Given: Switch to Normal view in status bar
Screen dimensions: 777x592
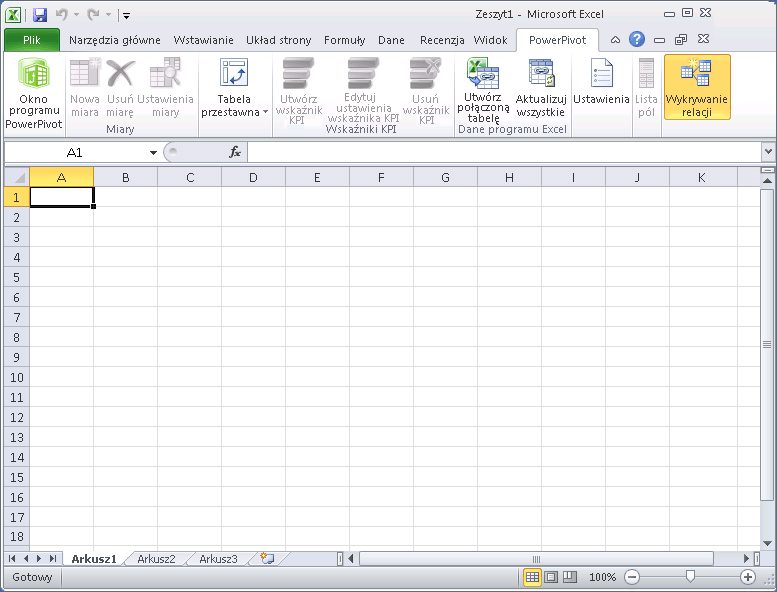Looking at the screenshot, I should click(532, 577).
